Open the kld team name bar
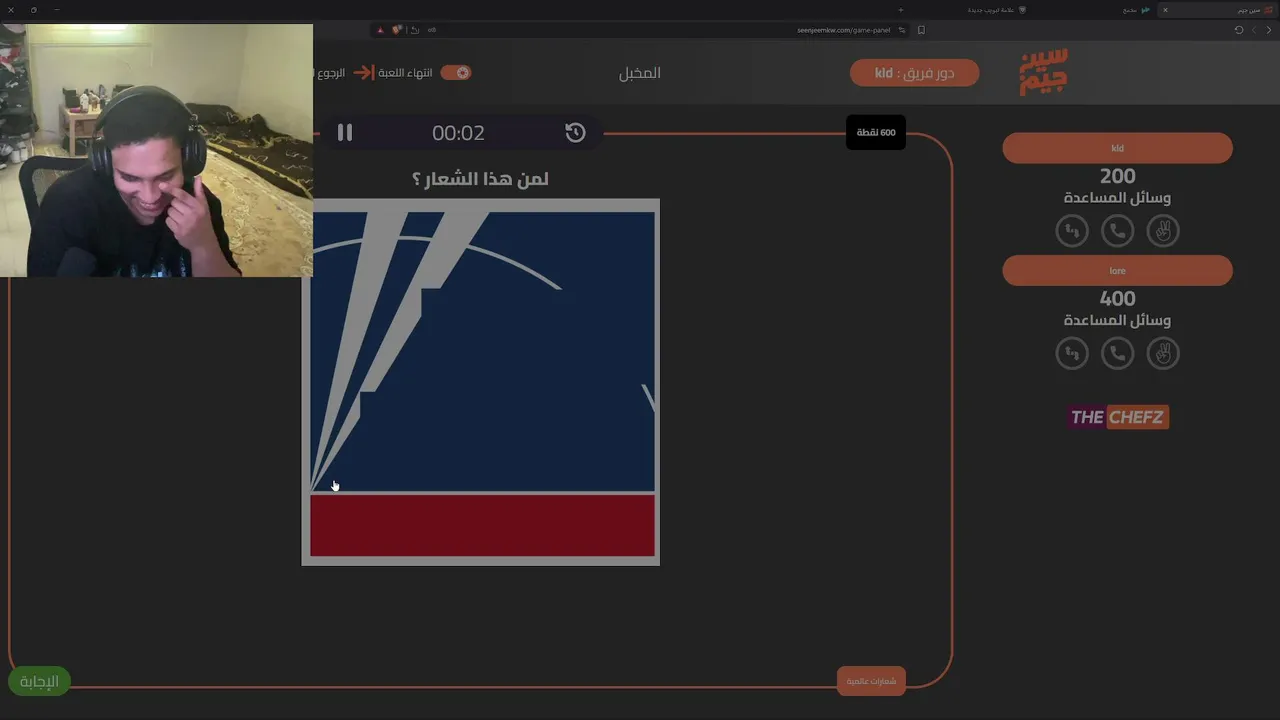1280x720 pixels. click(1117, 148)
